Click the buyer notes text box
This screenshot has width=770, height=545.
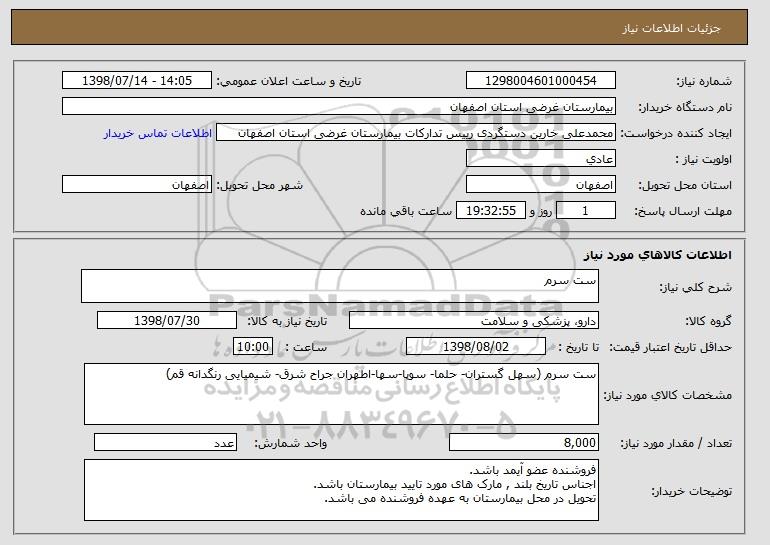click(341, 490)
